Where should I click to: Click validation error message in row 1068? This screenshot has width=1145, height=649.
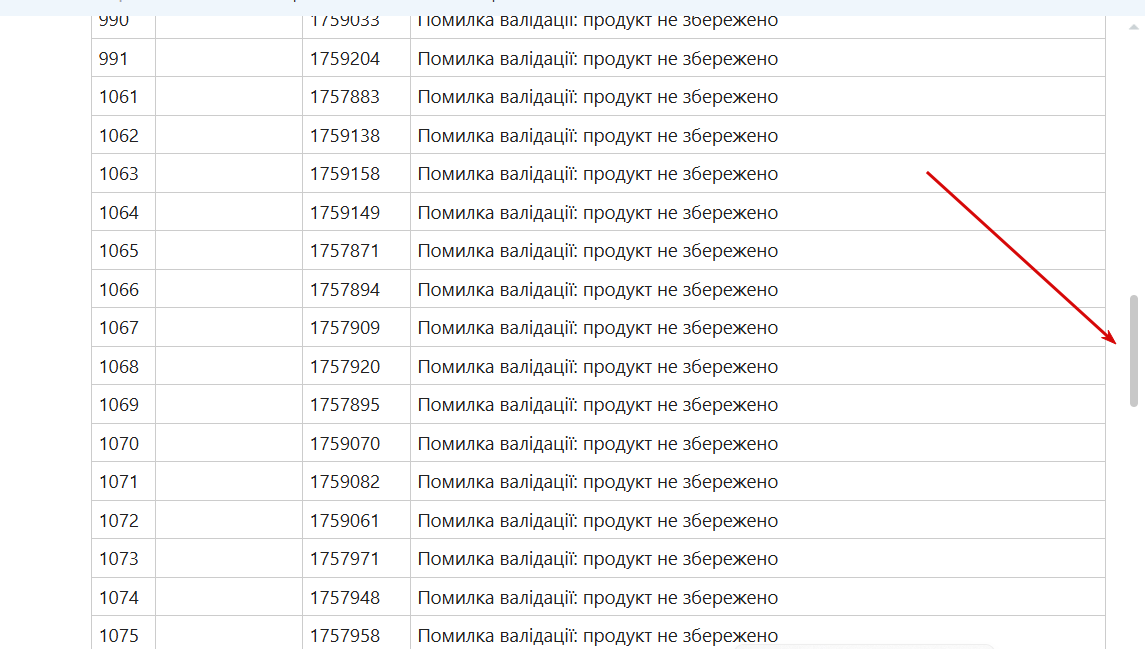597,367
